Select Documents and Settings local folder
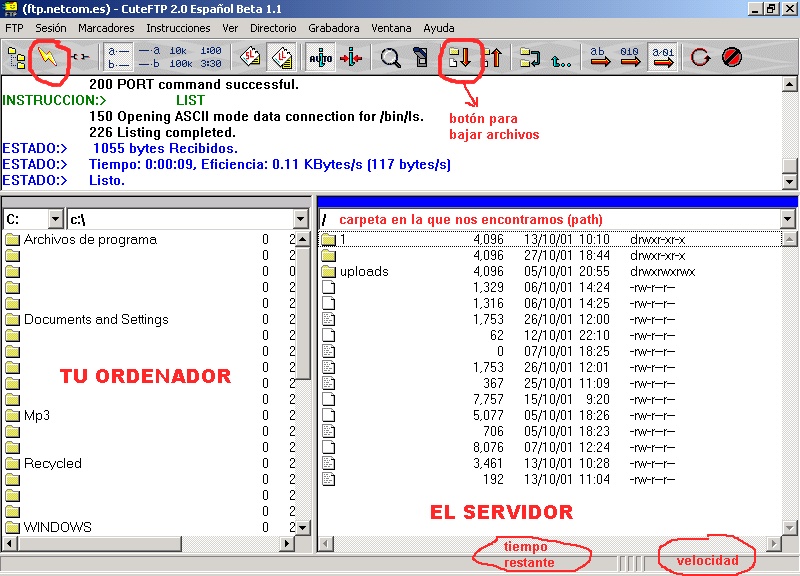This screenshot has width=800, height=576. point(95,319)
